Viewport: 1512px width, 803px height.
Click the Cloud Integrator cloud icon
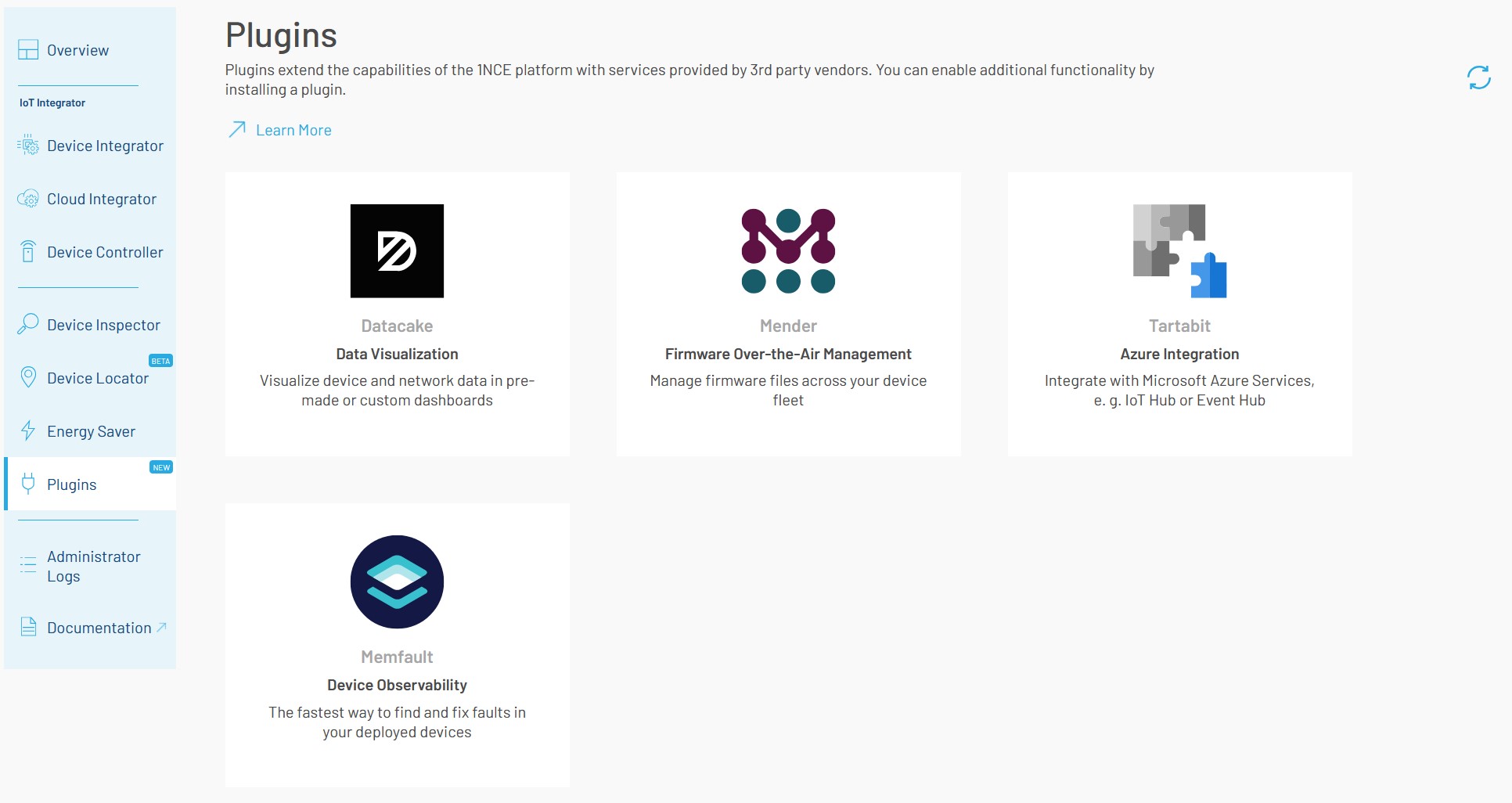[x=27, y=199]
